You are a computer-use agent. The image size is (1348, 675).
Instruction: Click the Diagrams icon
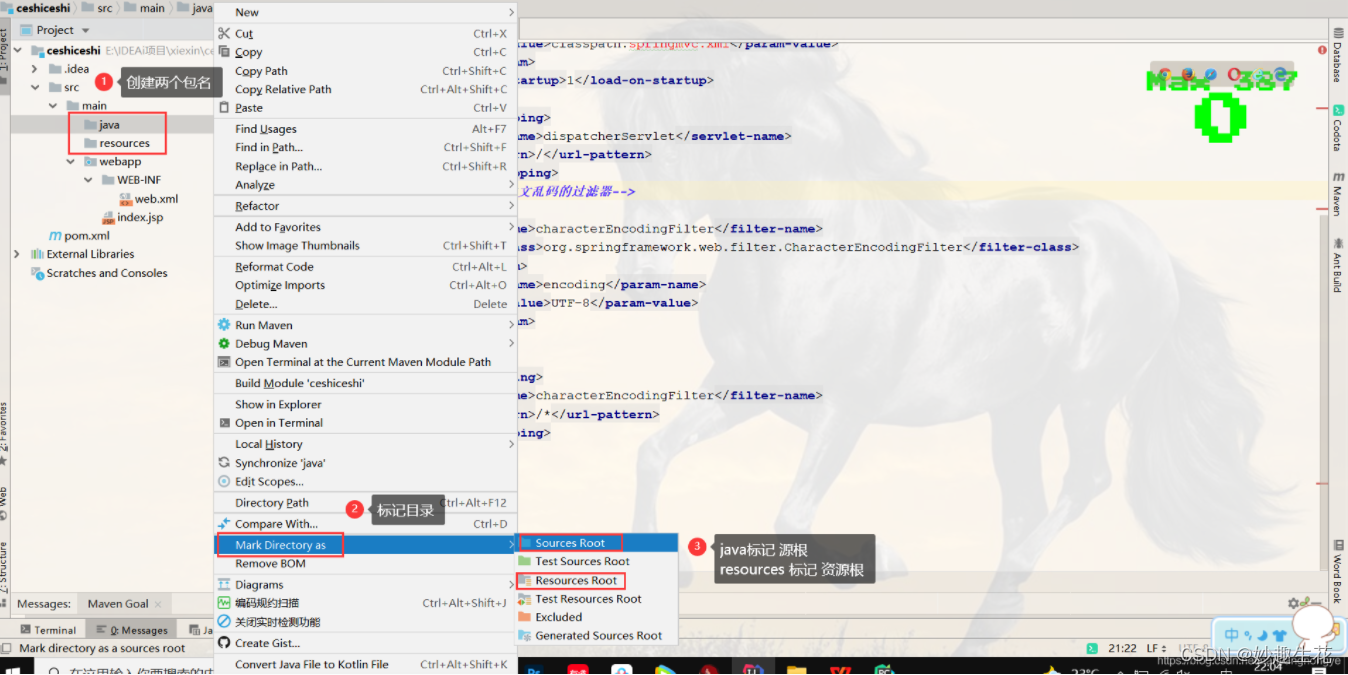coord(224,584)
